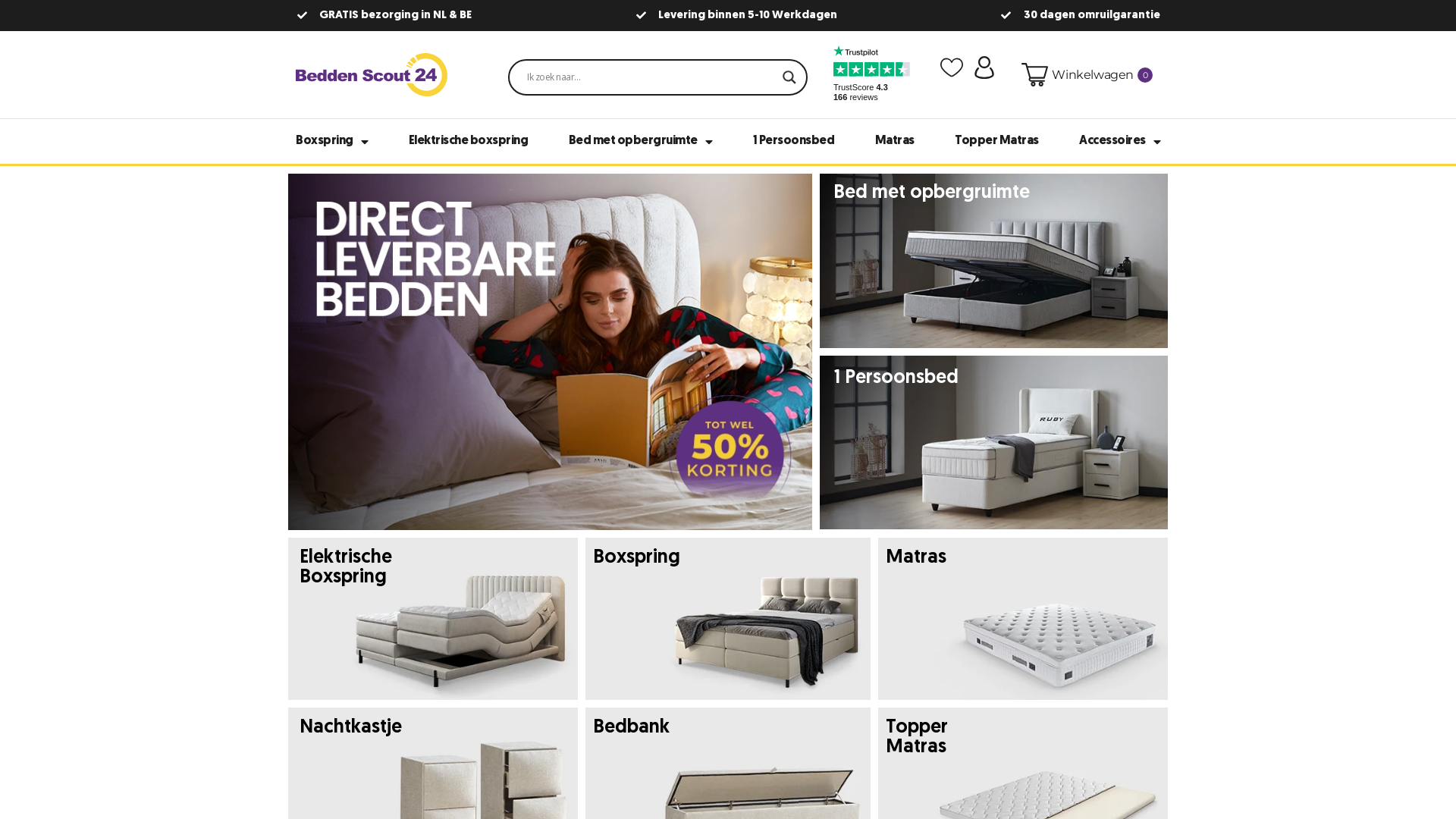The image size is (1456, 819).
Task: Open the Bedbank category tile
Action: click(728, 763)
